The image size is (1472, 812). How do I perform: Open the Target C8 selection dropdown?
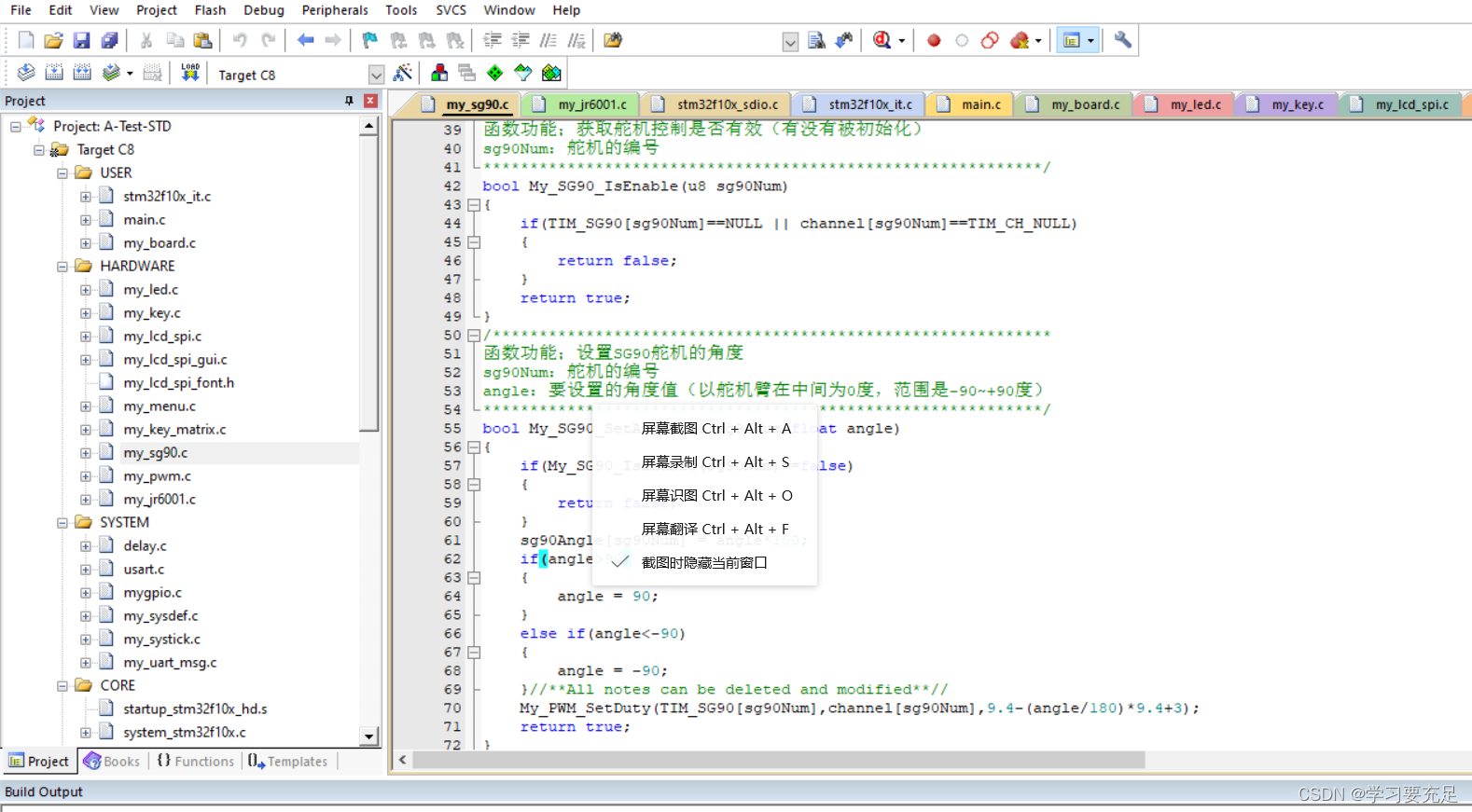[x=376, y=75]
